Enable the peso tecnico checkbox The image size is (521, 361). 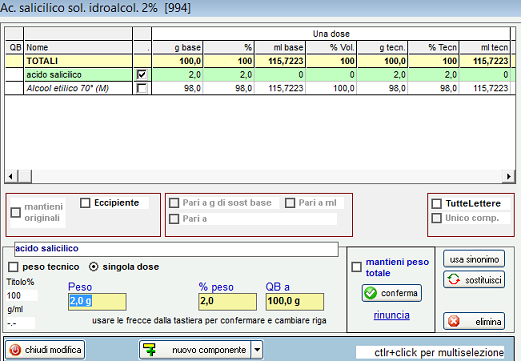[13, 267]
